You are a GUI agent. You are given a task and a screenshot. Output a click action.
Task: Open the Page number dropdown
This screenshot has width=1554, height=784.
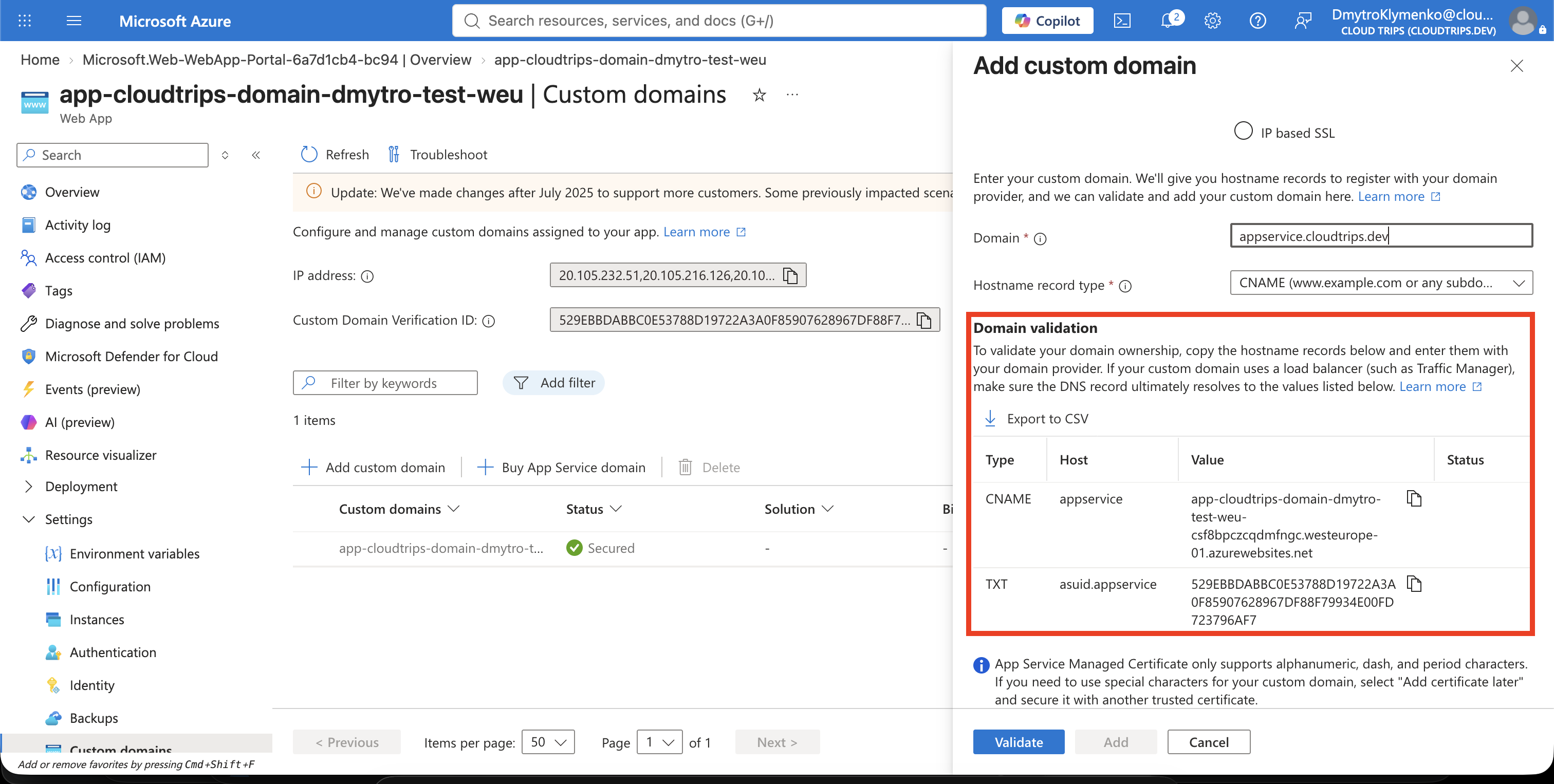(x=659, y=742)
